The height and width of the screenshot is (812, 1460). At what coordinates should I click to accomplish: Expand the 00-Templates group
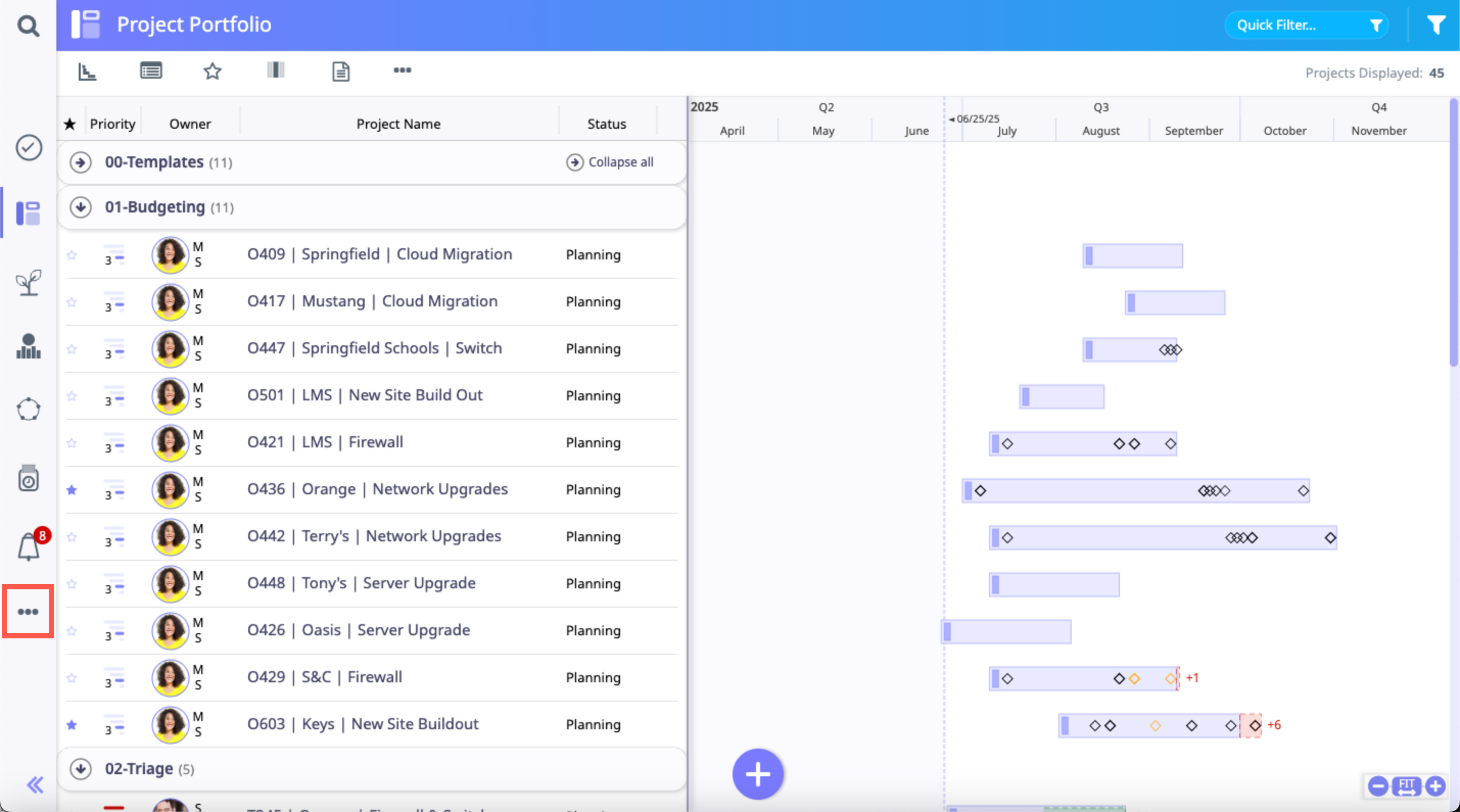click(81, 162)
